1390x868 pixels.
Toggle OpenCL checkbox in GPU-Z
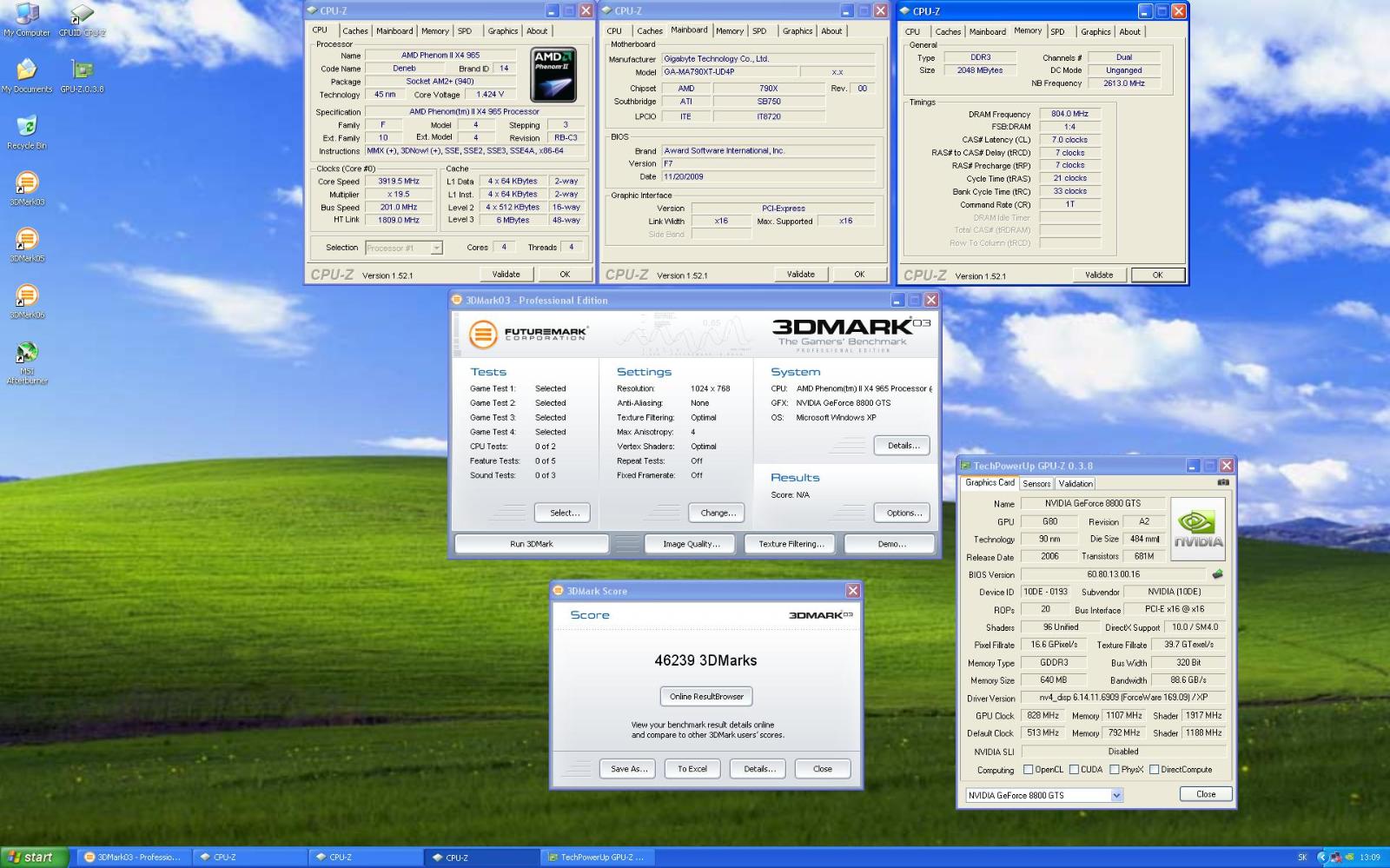pos(1029,769)
